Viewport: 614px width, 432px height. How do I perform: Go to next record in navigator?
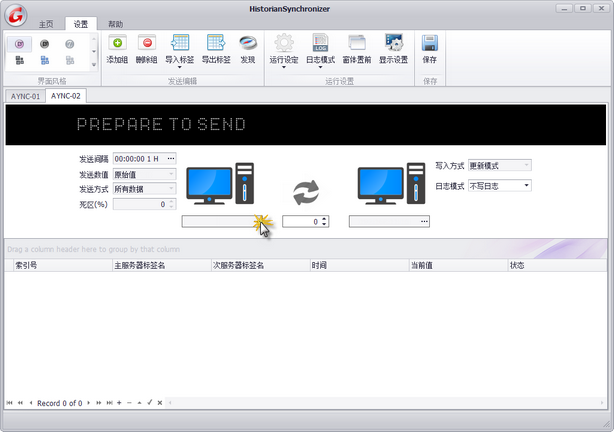88,403
